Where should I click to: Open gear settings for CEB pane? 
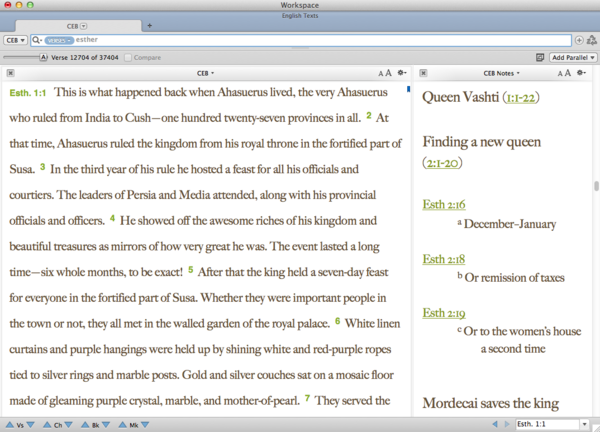402,72
